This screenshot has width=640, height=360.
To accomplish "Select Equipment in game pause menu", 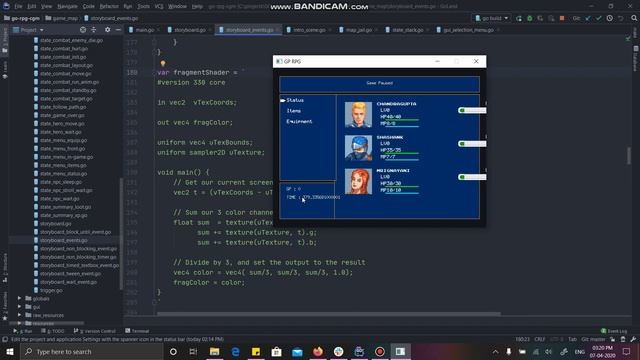I will click(x=299, y=121).
